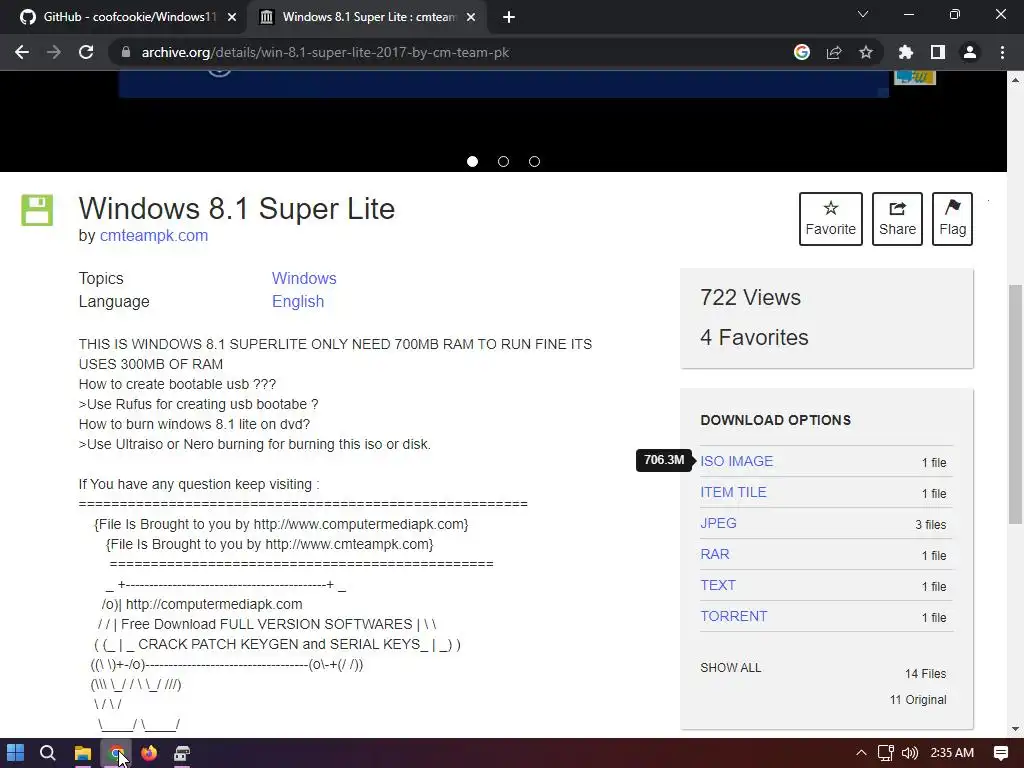Open the English language link
The image size is (1024, 768).
click(298, 302)
